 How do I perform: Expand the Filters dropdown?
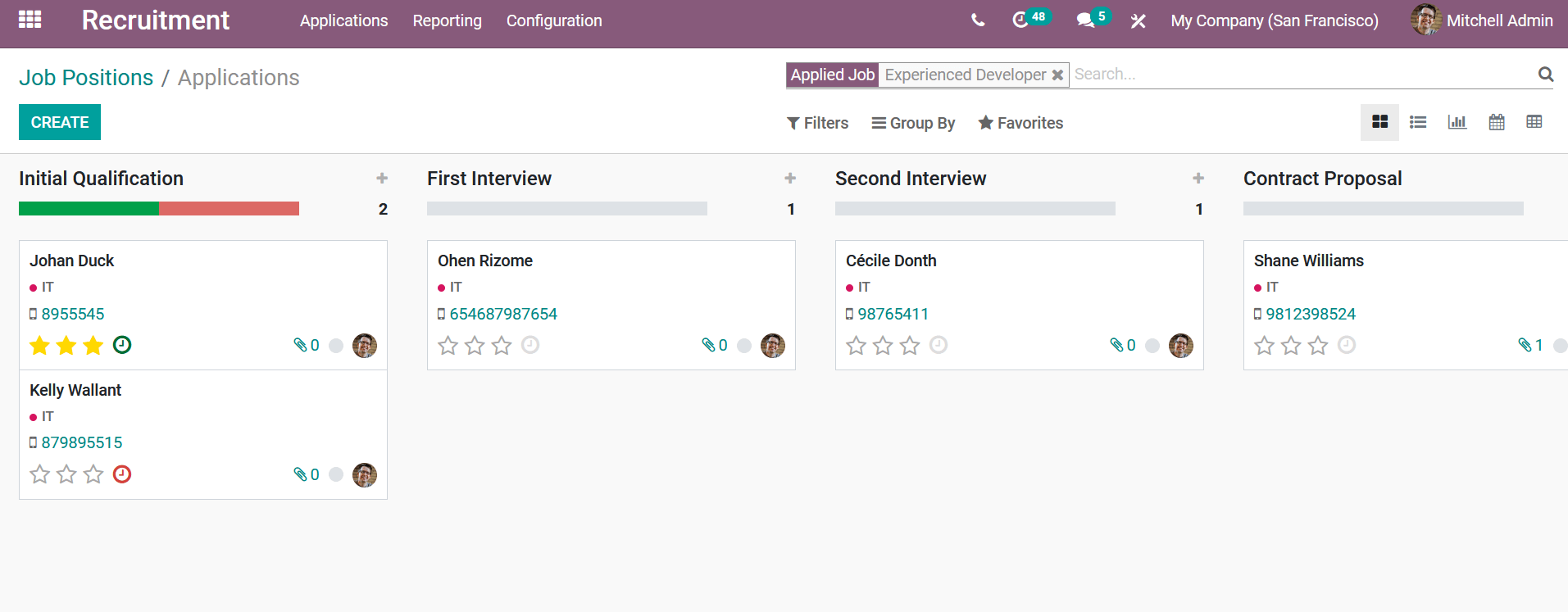(x=817, y=123)
